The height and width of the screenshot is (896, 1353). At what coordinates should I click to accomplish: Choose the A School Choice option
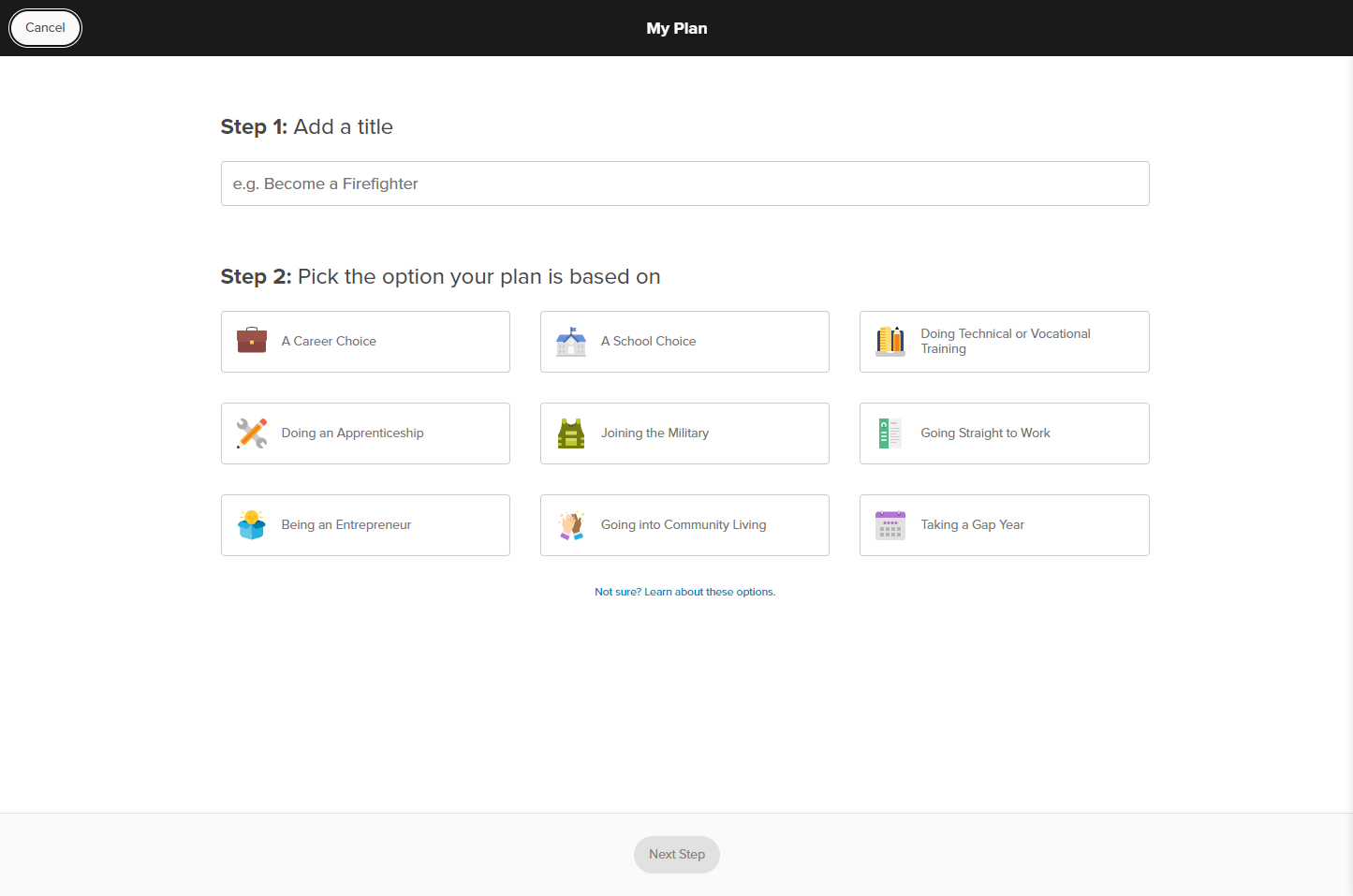pos(684,342)
